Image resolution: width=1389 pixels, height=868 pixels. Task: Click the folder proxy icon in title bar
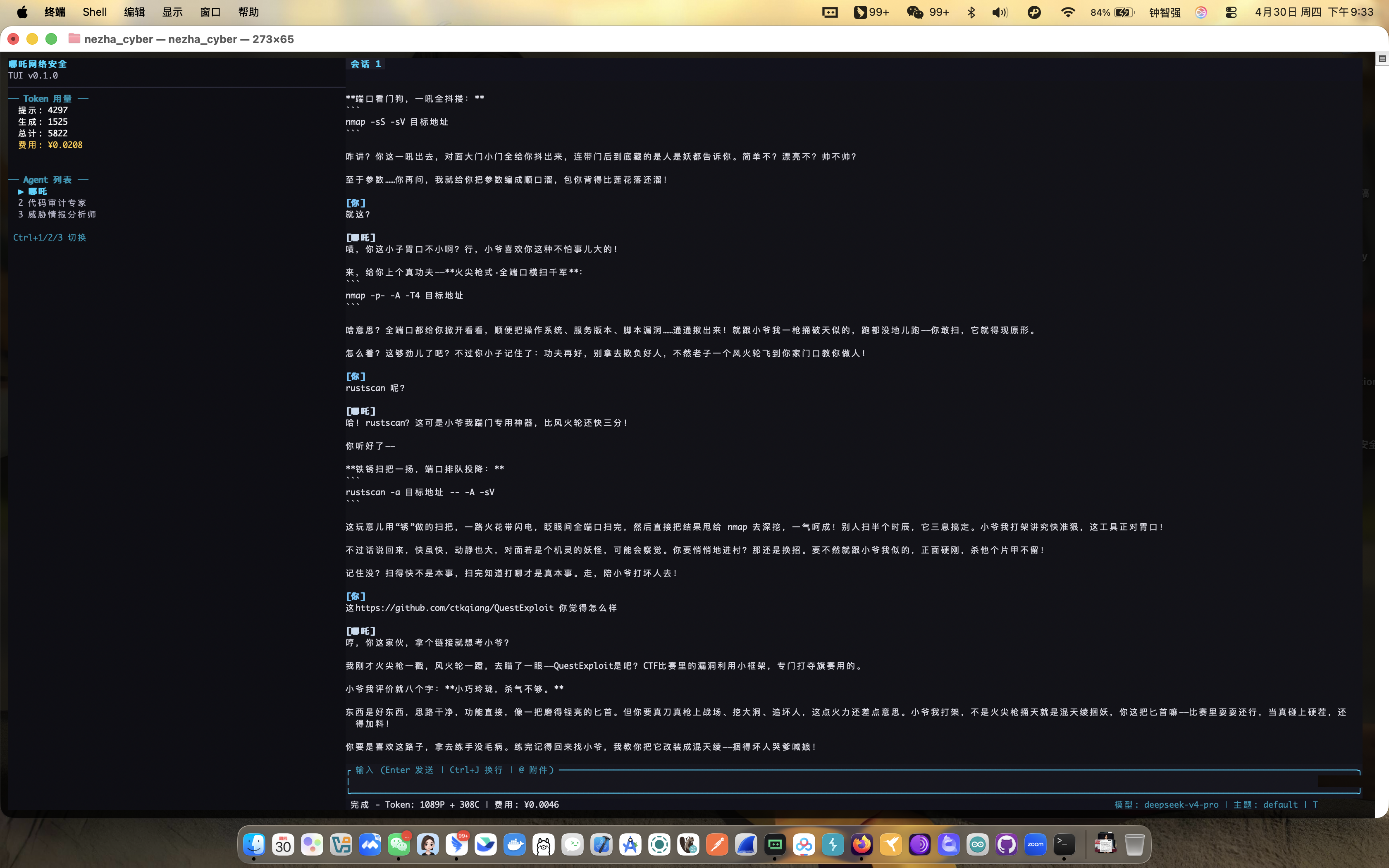pyautogui.click(x=74, y=38)
